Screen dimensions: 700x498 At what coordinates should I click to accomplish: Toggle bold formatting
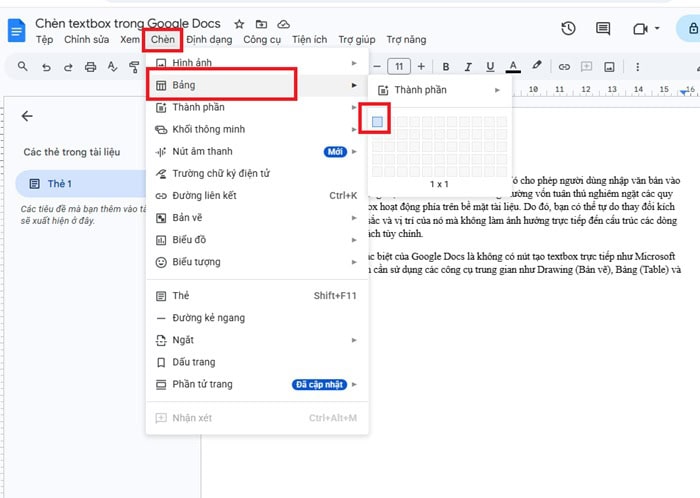tap(446, 66)
